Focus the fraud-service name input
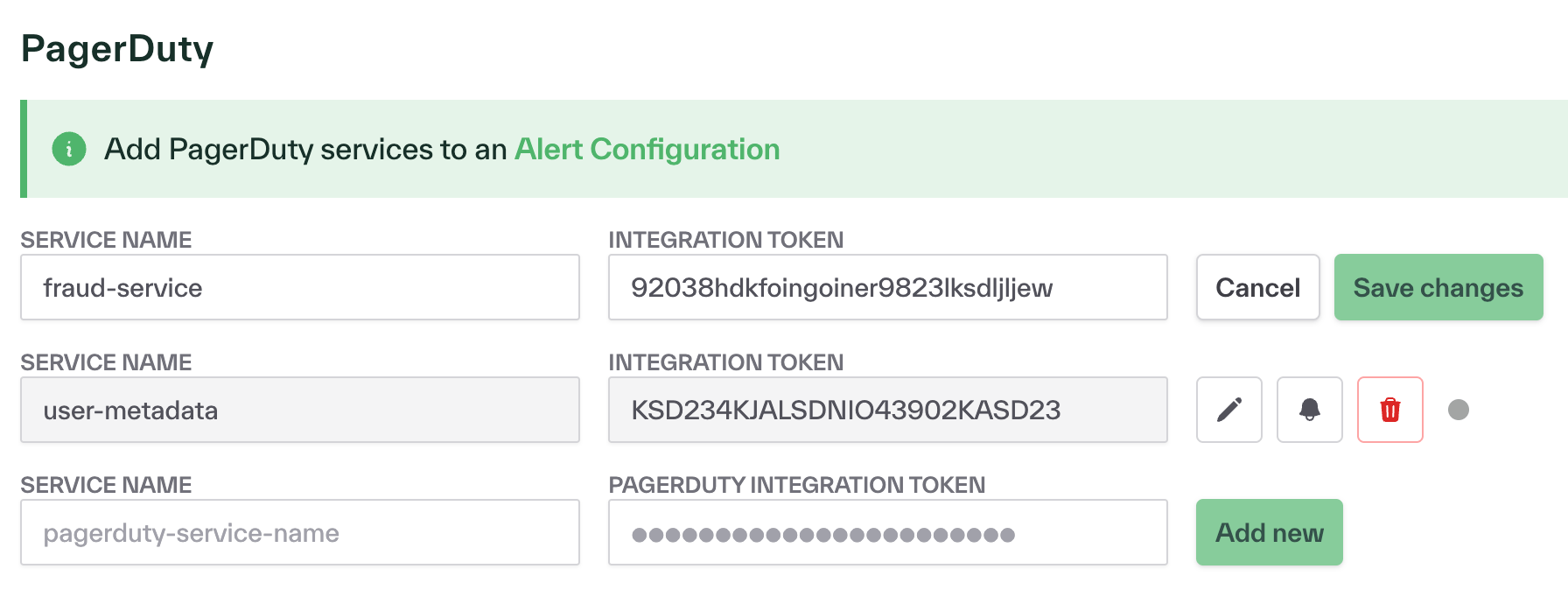The image size is (1568, 611). [x=299, y=287]
